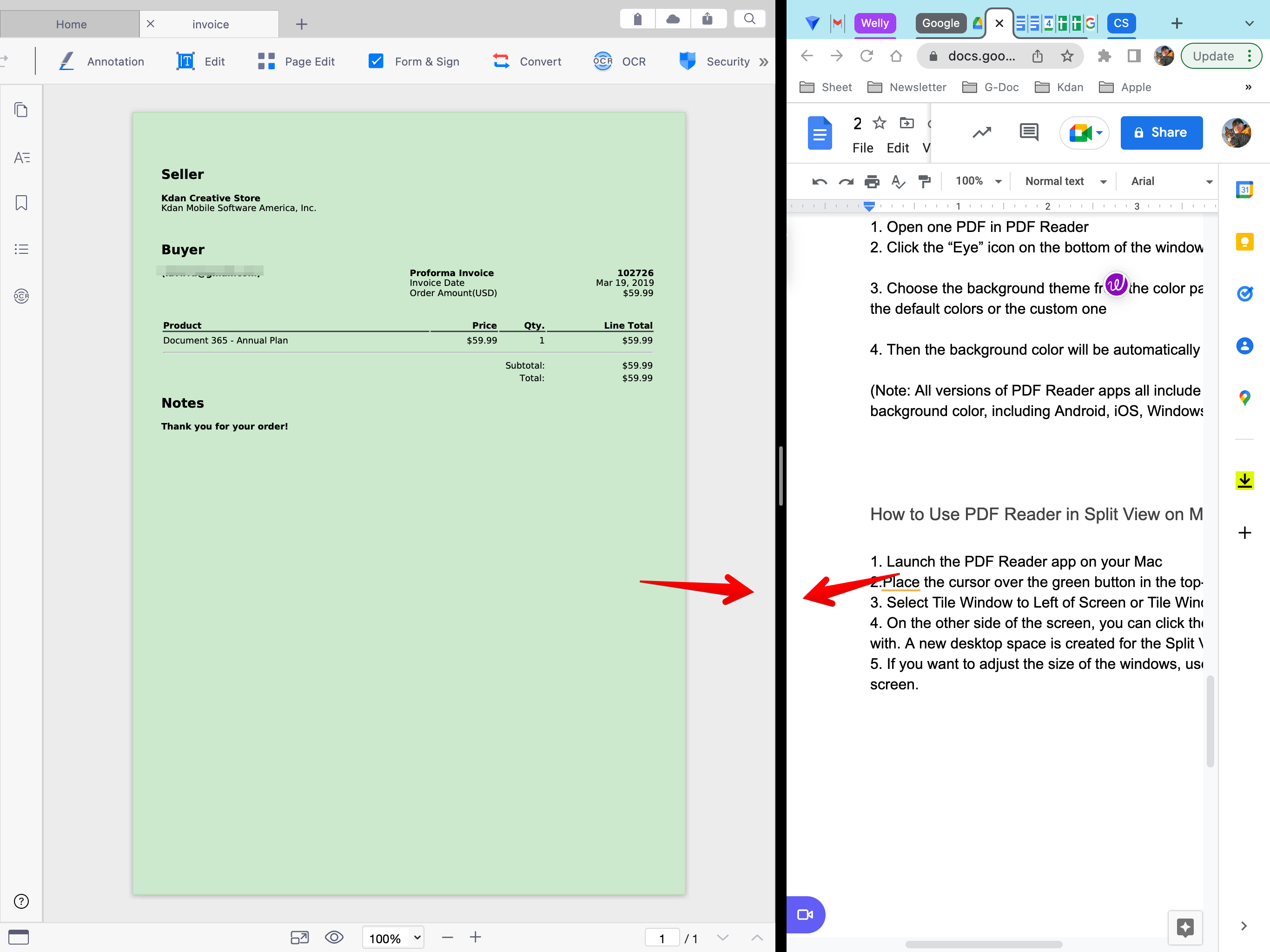Viewport: 1270px width, 952px height.
Task: Add a new PDF Reader tab
Action: [301, 24]
